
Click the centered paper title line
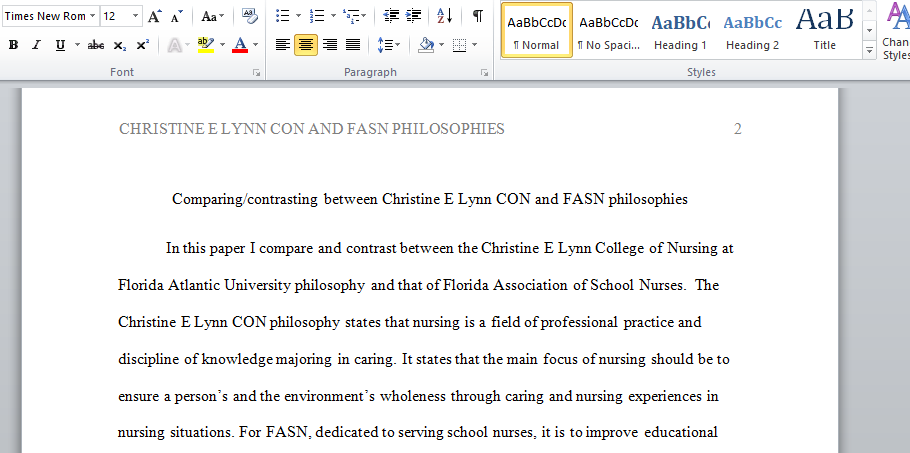[x=429, y=200]
